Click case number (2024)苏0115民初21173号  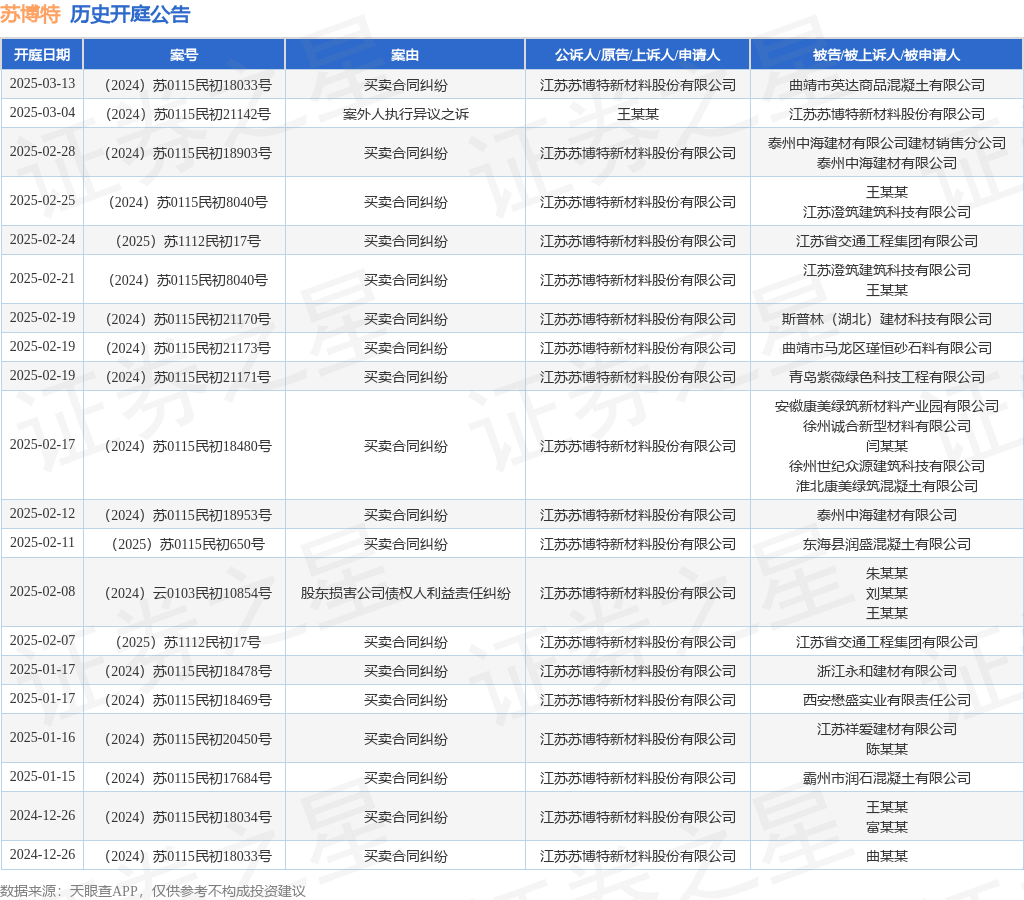(x=187, y=348)
